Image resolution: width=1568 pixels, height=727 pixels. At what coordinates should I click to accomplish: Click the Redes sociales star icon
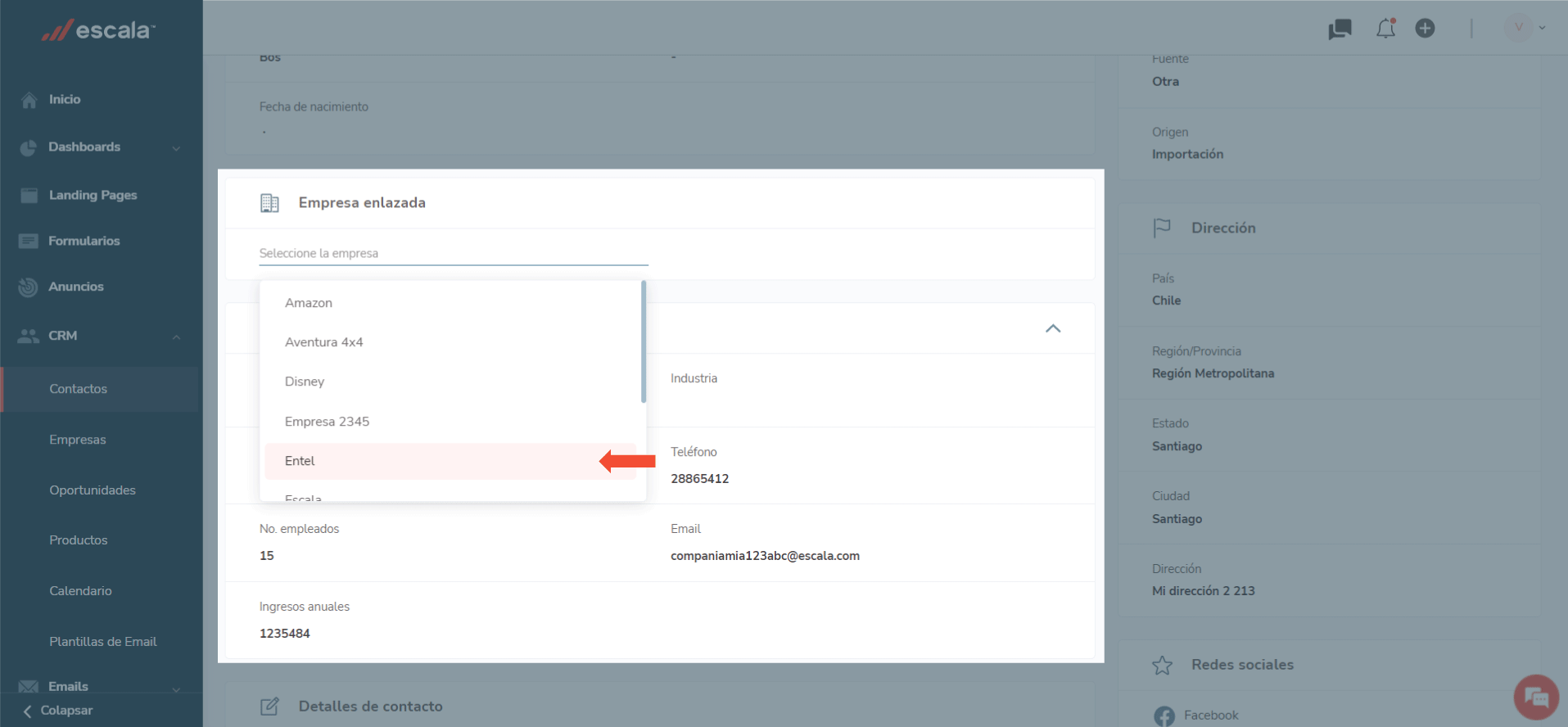point(1162,665)
